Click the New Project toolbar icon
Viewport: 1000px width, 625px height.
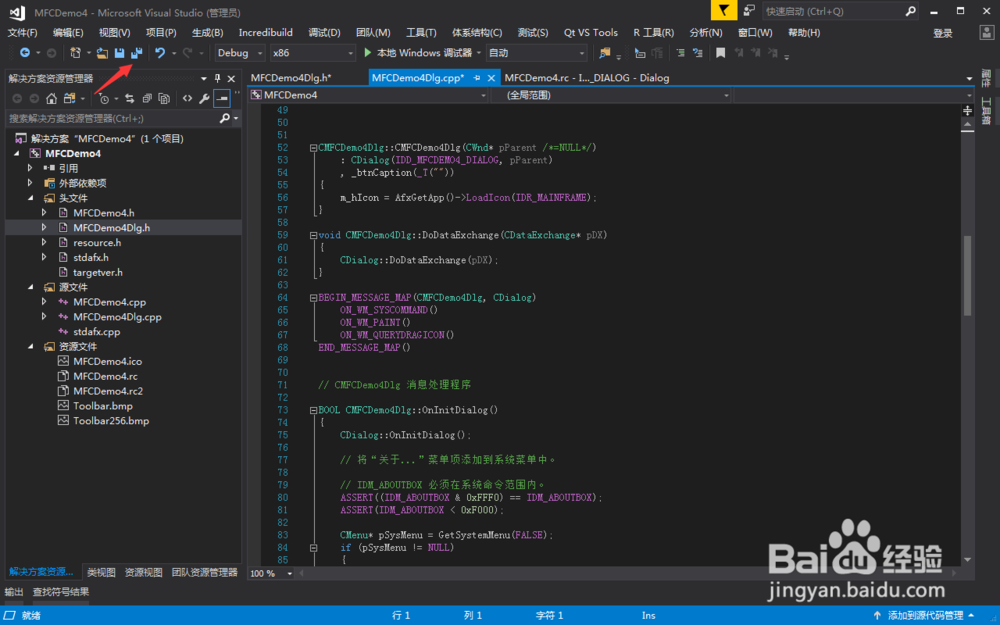[x=75, y=53]
